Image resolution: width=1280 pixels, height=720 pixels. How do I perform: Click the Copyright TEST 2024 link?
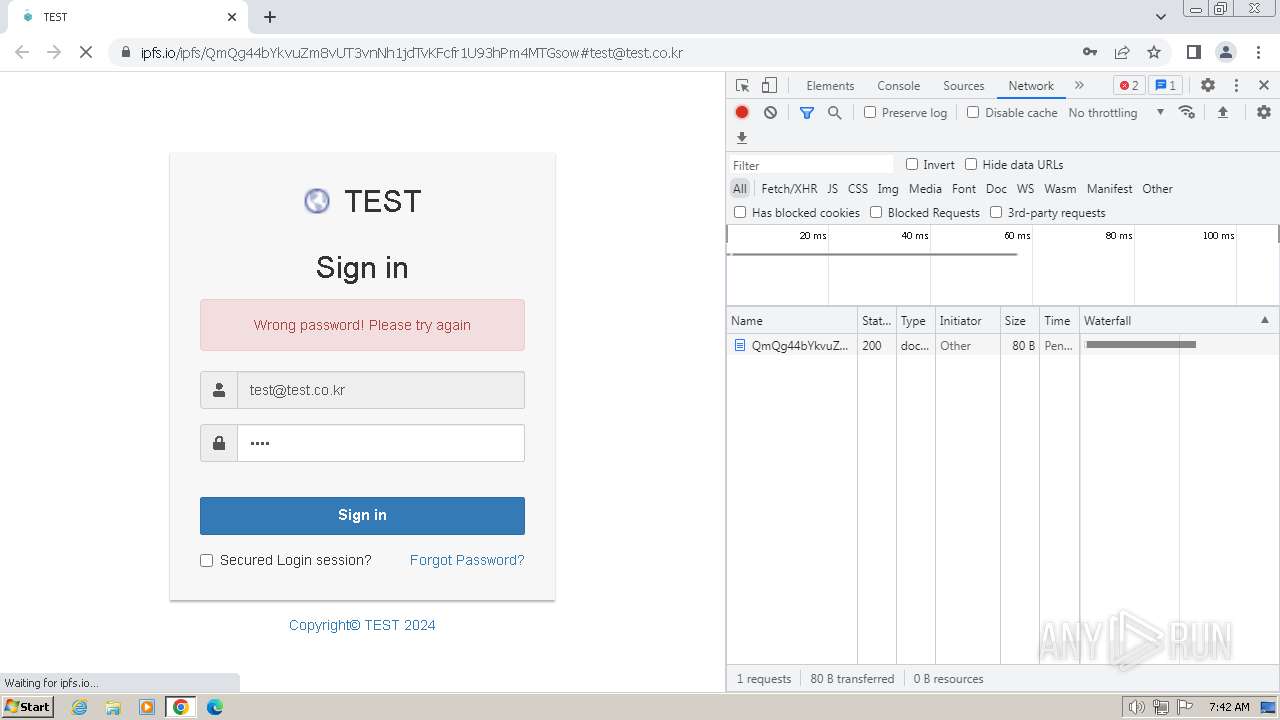coord(362,625)
